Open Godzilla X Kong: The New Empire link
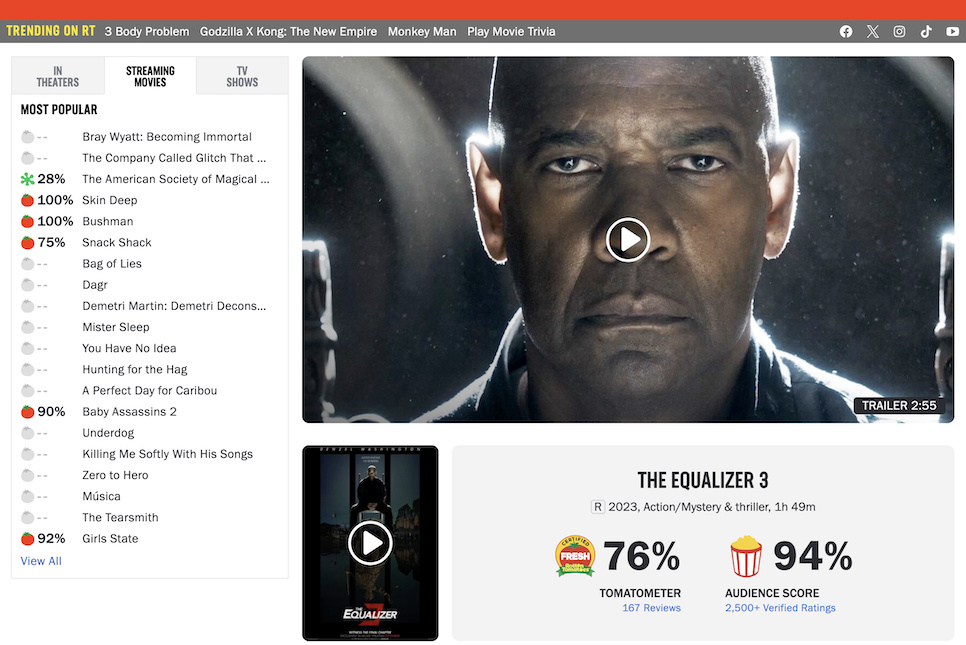The image size is (966, 645). [288, 31]
